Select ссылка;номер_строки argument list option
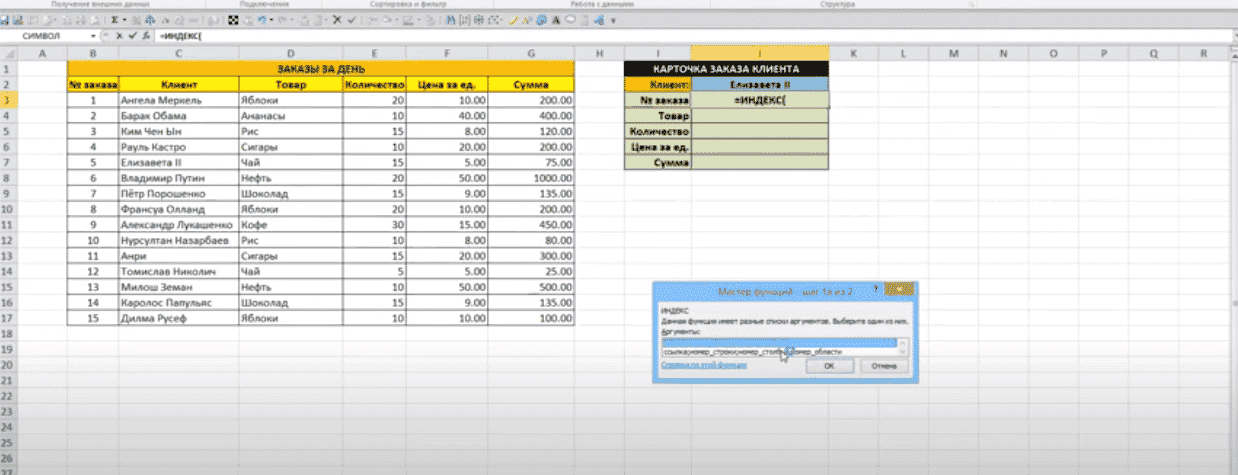This screenshot has height=475, width=1238. 779,352
